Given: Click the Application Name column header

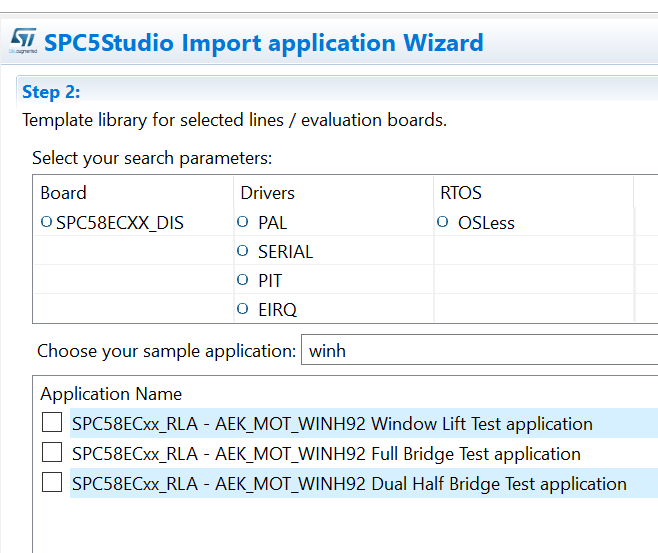Looking at the screenshot, I should coord(111,393).
